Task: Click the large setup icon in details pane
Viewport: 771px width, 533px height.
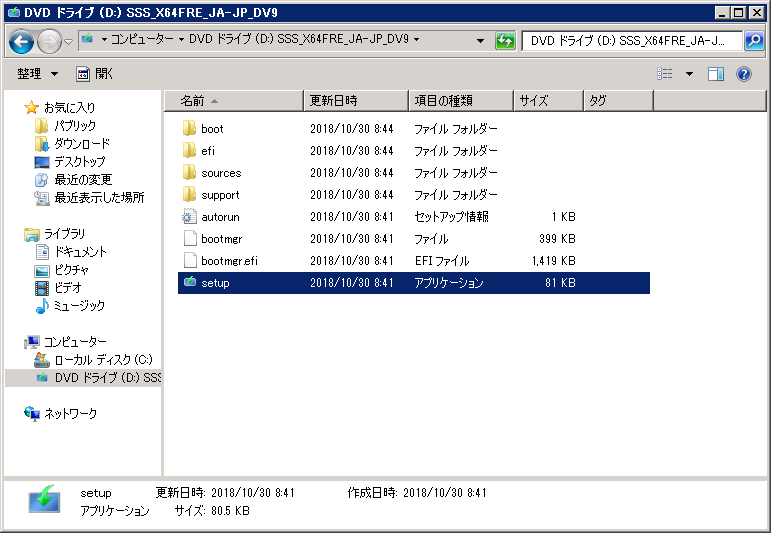Action: click(x=44, y=500)
